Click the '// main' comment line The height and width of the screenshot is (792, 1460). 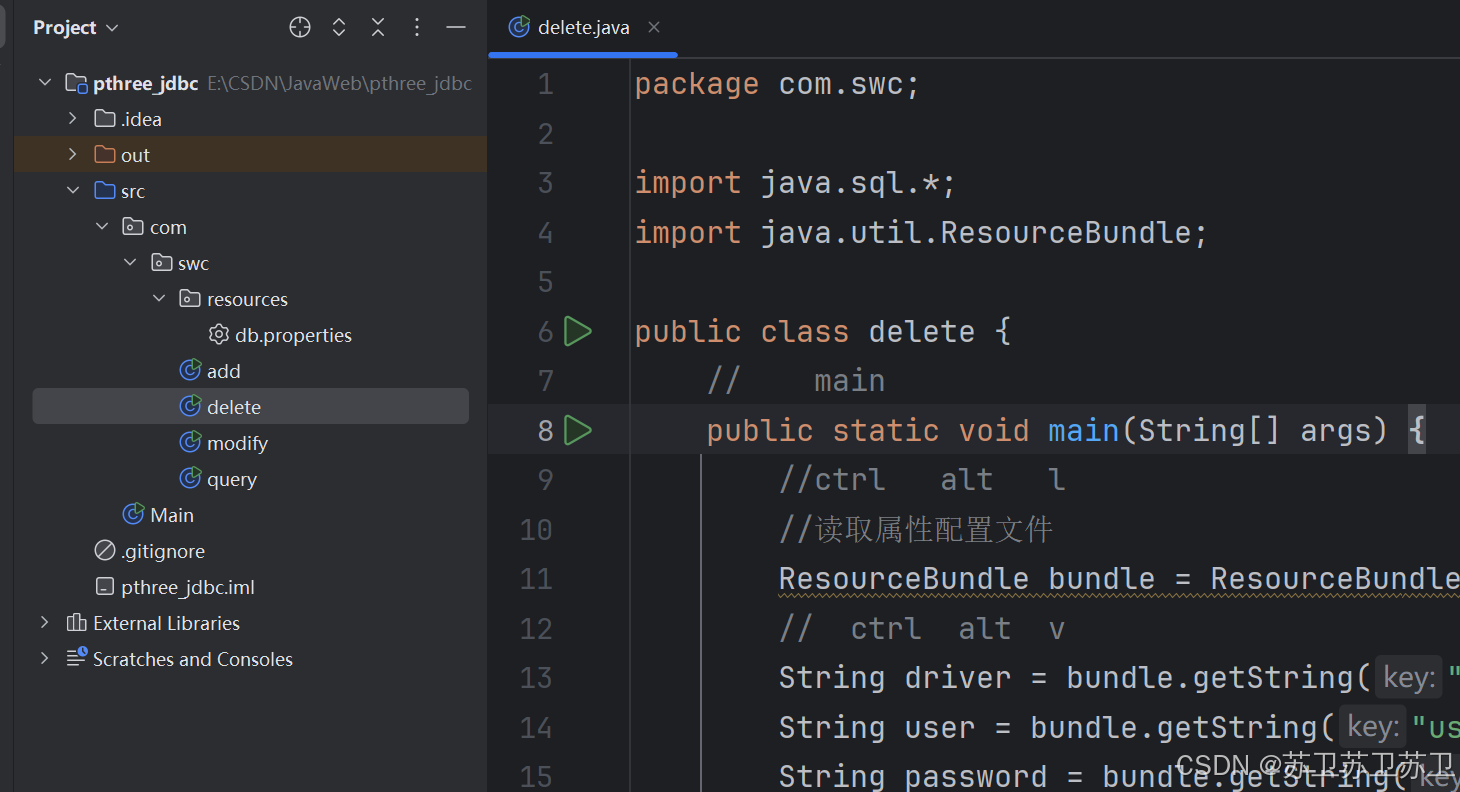pyautogui.click(x=796, y=381)
